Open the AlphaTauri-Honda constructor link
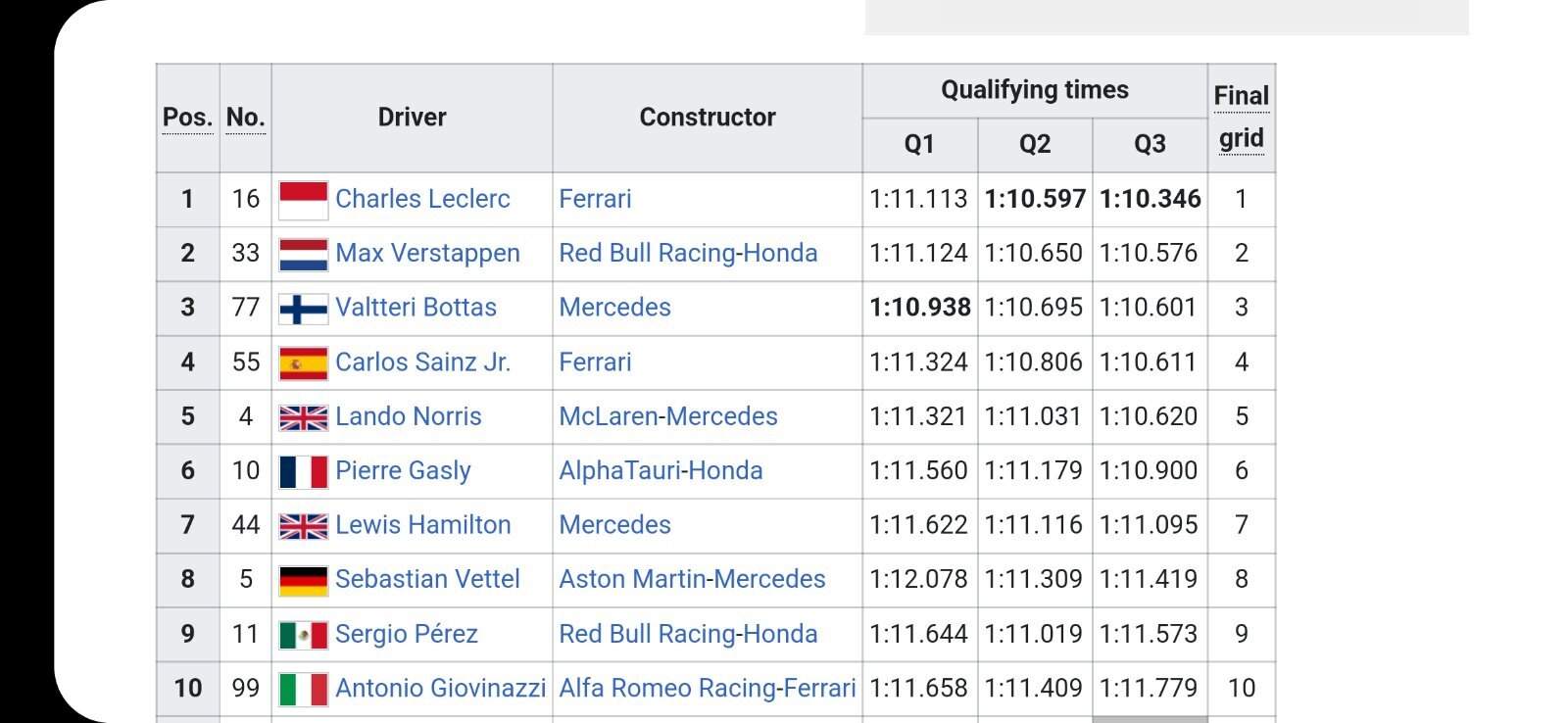1568x723 pixels. click(x=661, y=470)
